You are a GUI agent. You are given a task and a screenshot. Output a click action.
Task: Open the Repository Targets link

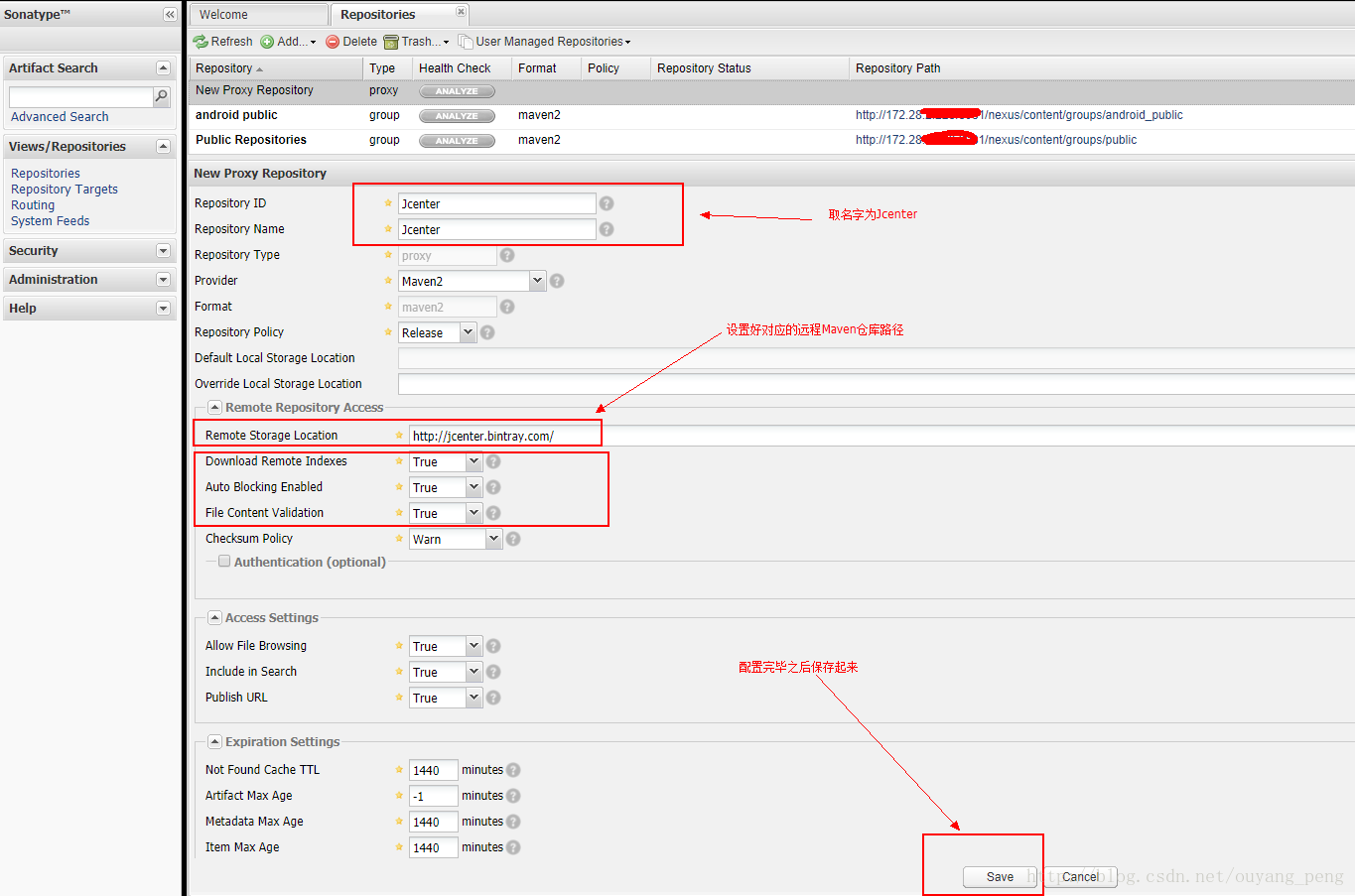coord(65,190)
